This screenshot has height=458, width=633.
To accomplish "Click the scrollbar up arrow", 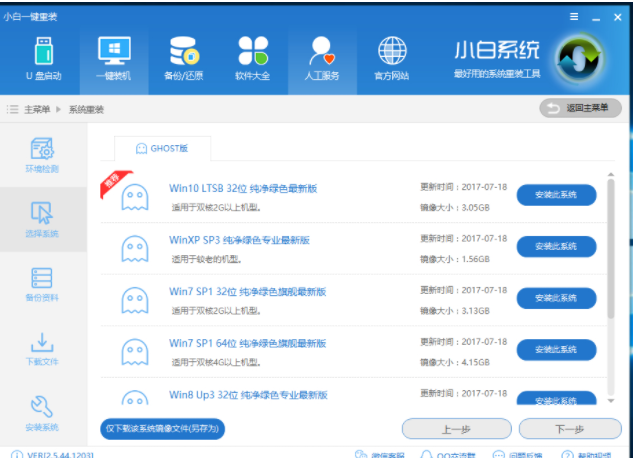I will point(611,174).
